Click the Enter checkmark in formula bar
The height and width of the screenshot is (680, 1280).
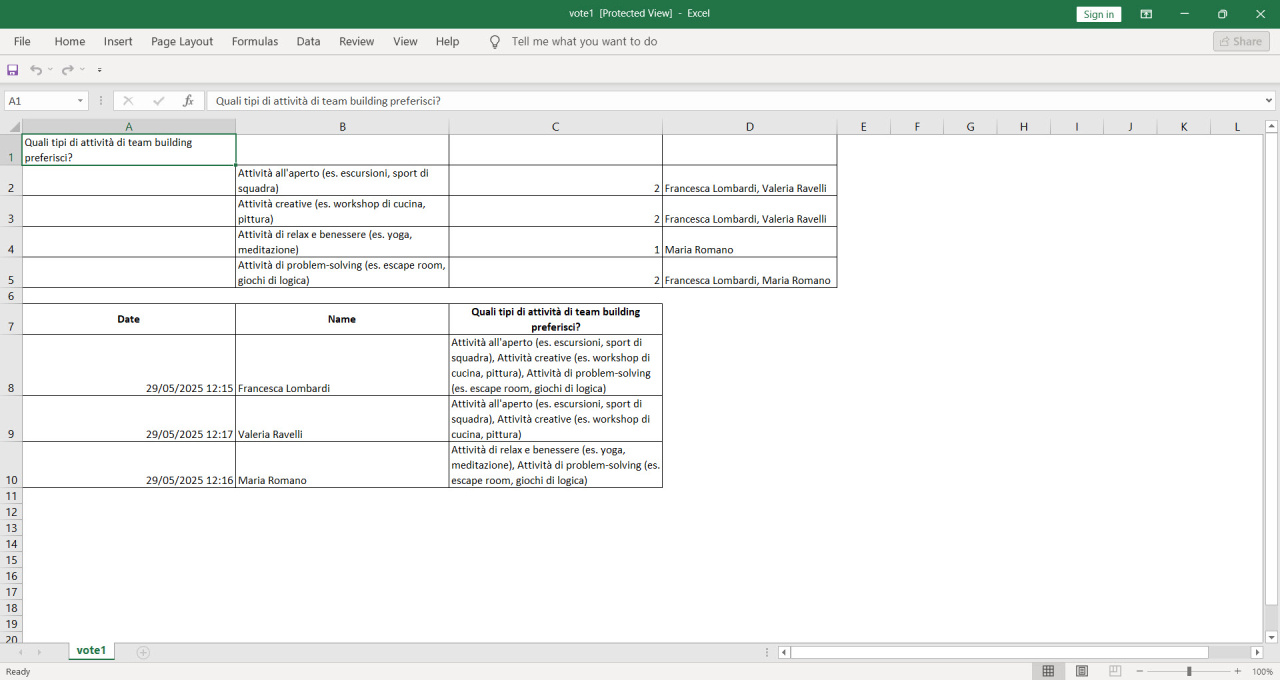(x=158, y=101)
